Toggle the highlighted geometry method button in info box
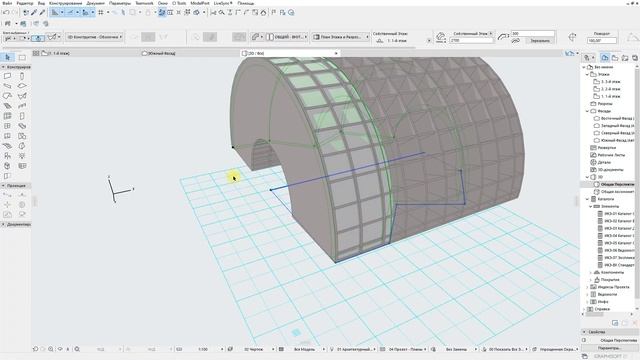Viewport: 640px width, 360px height. point(38,38)
